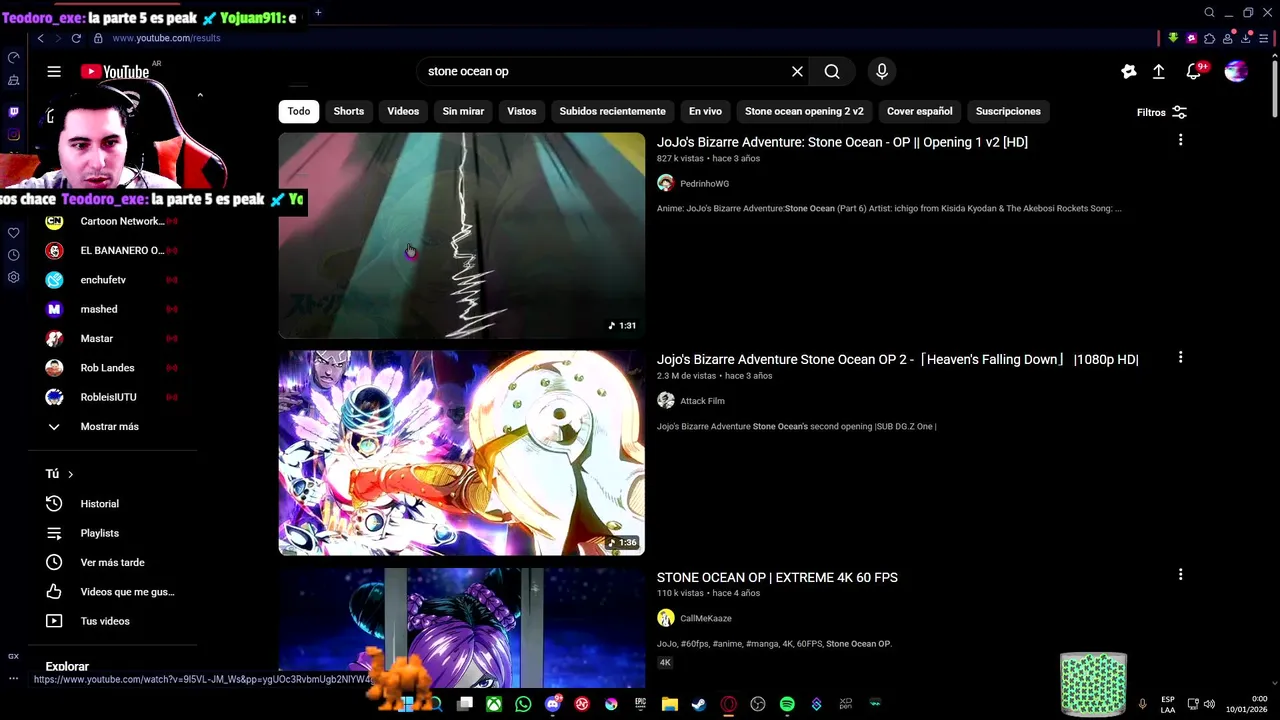Screen dimensions: 1280x720
Task: Open title JoJo's Stone Ocean OP Opening 1 v2
Action: click(842, 142)
